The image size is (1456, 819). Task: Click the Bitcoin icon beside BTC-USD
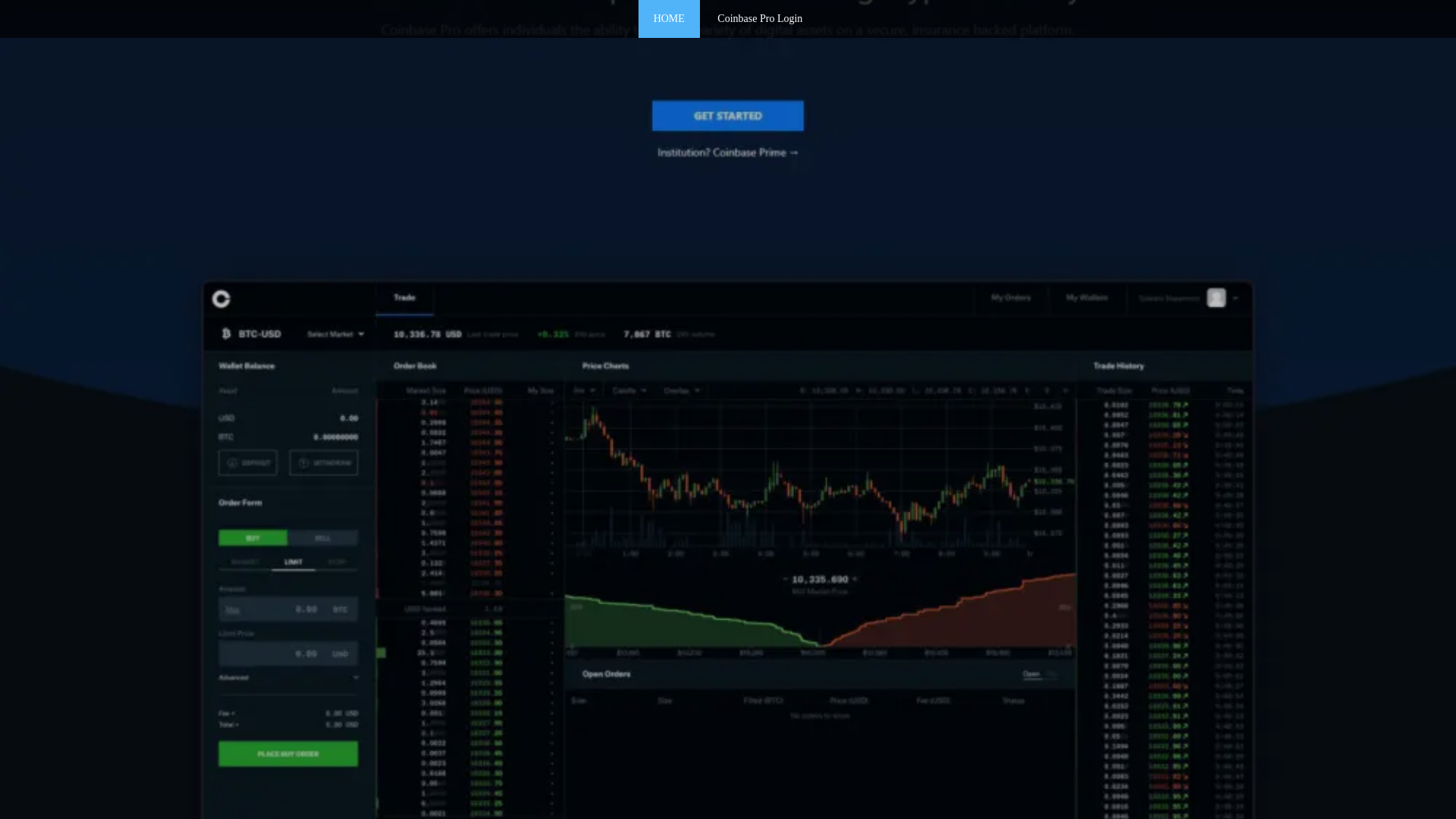226,334
